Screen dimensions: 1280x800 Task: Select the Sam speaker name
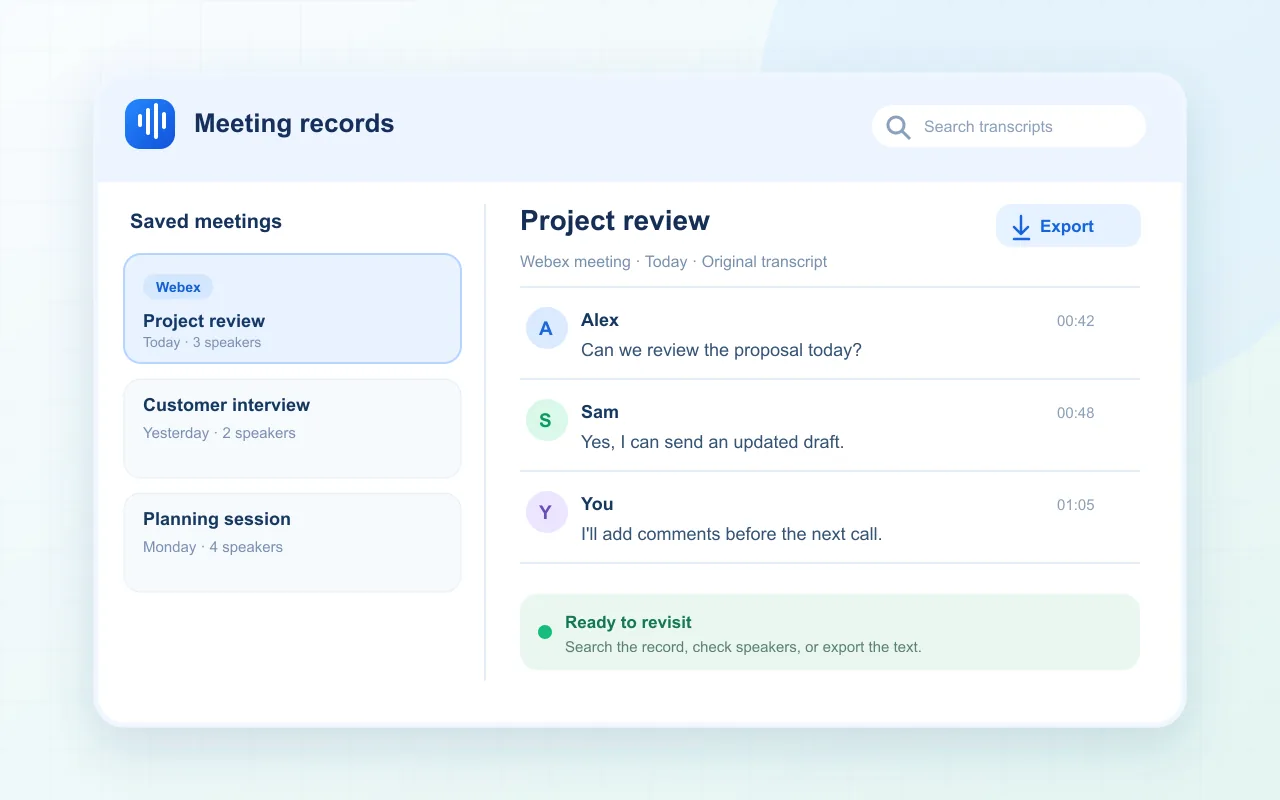tap(600, 412)
